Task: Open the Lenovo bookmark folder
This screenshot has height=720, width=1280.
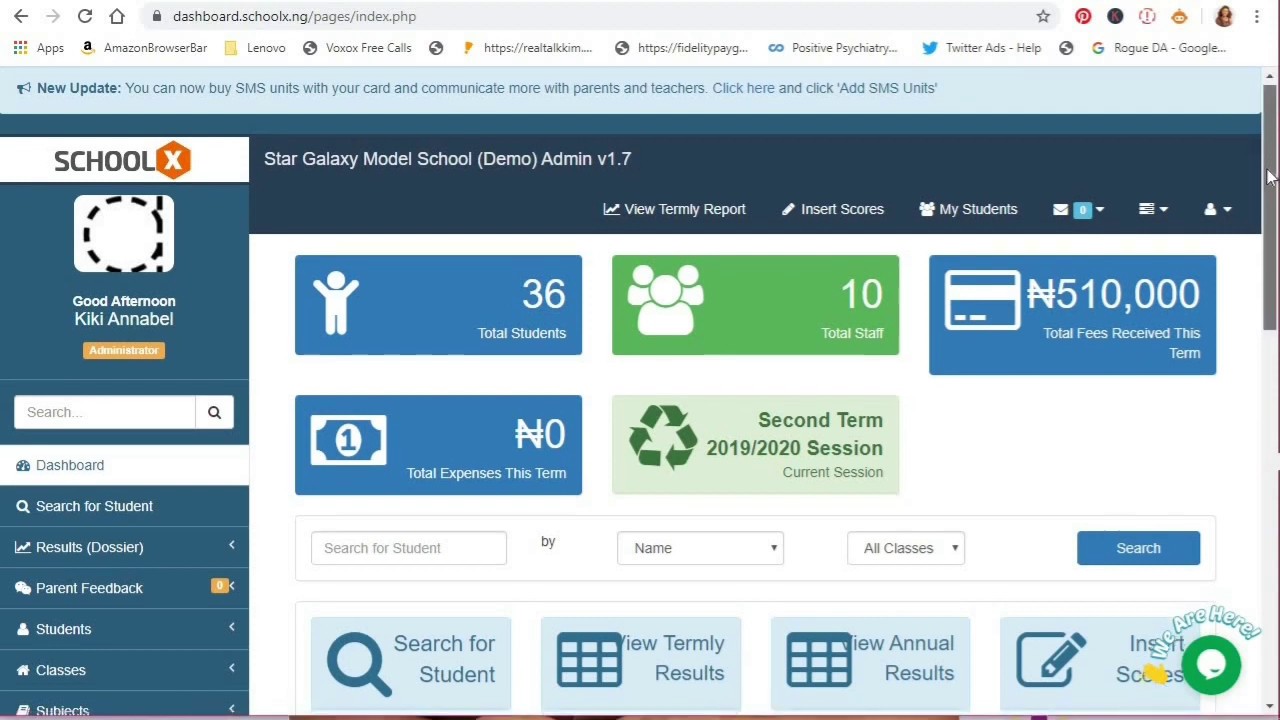Action: pyautogui.click(x=255, y=47)
